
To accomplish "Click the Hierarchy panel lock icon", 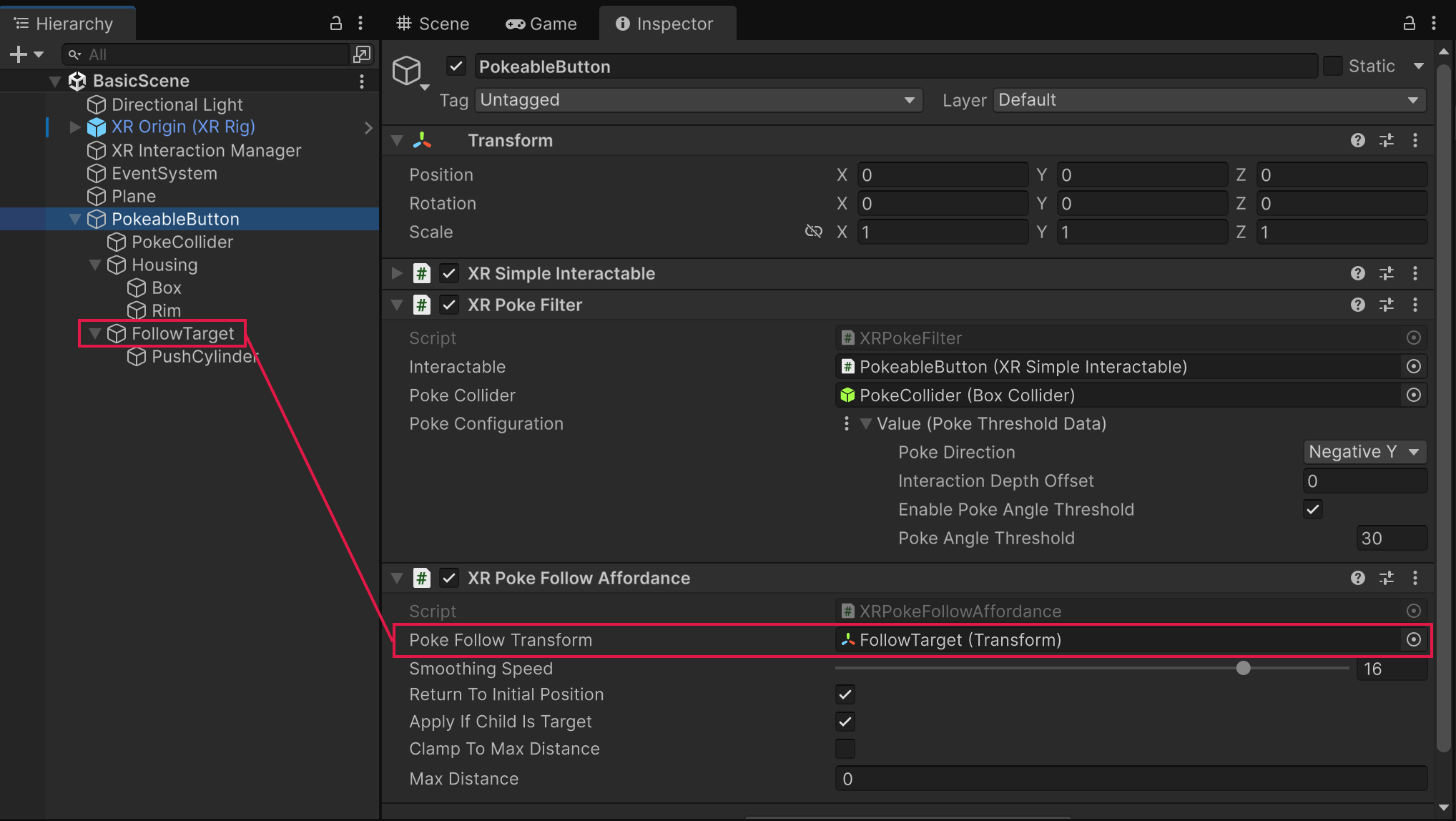I will click(335, 23).
